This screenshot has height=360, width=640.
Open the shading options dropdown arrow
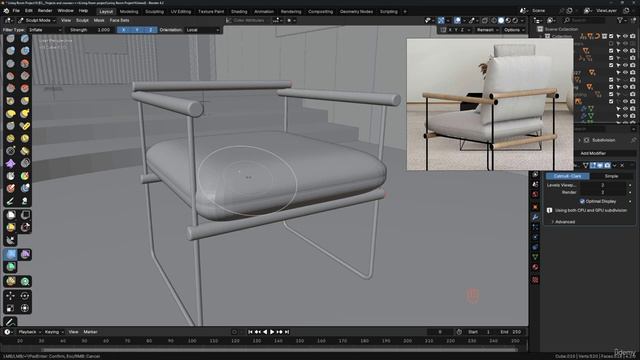(x=522, y=20)
